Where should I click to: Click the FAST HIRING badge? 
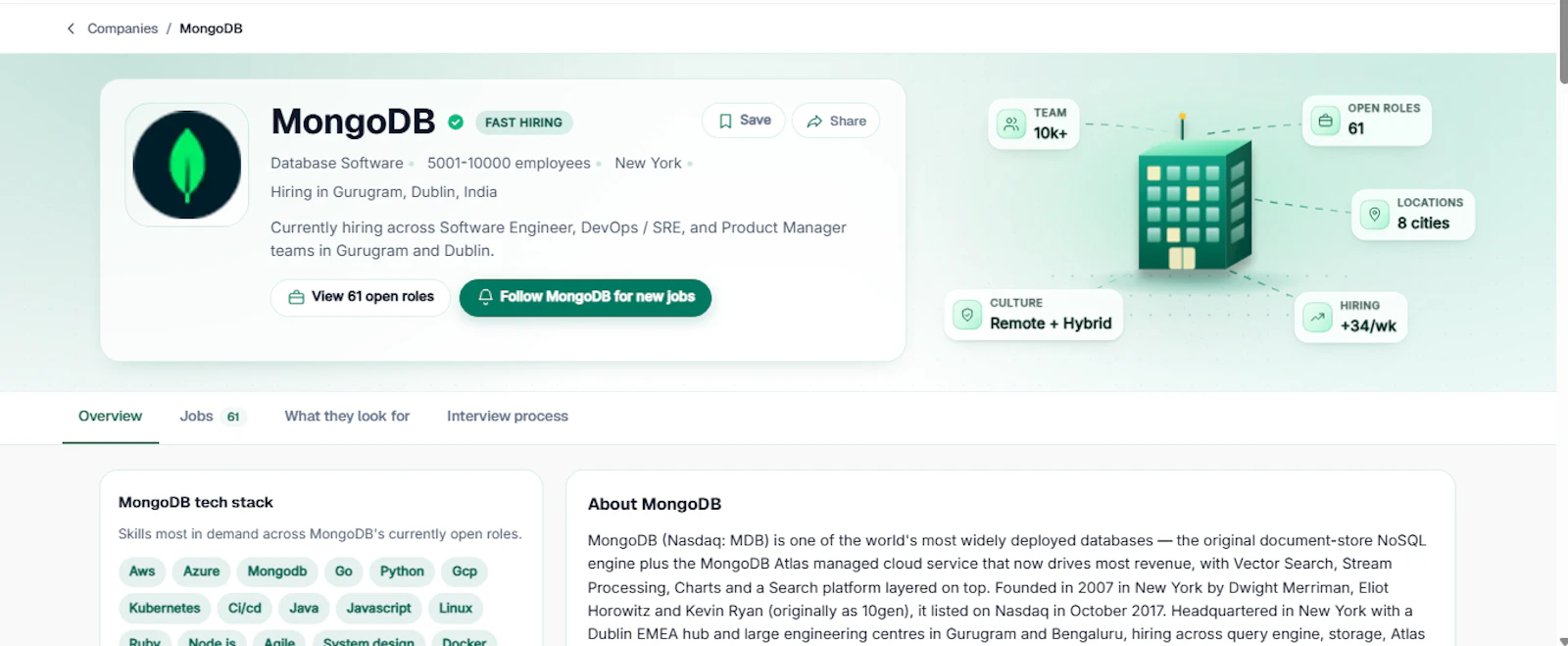click(523, 123)
